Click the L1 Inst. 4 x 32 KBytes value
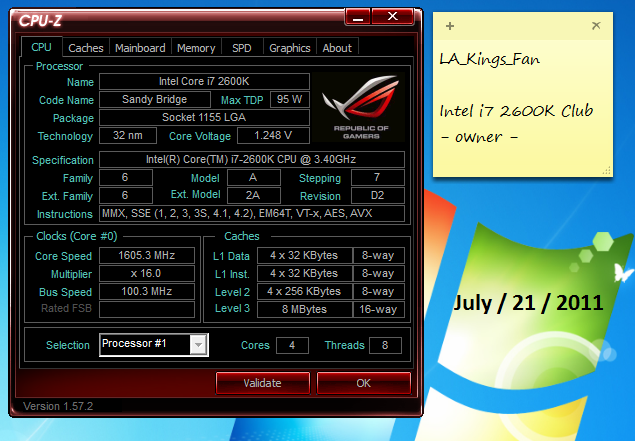Image resolution: width=635 pixels, height=441 pixels. [305, 273]
